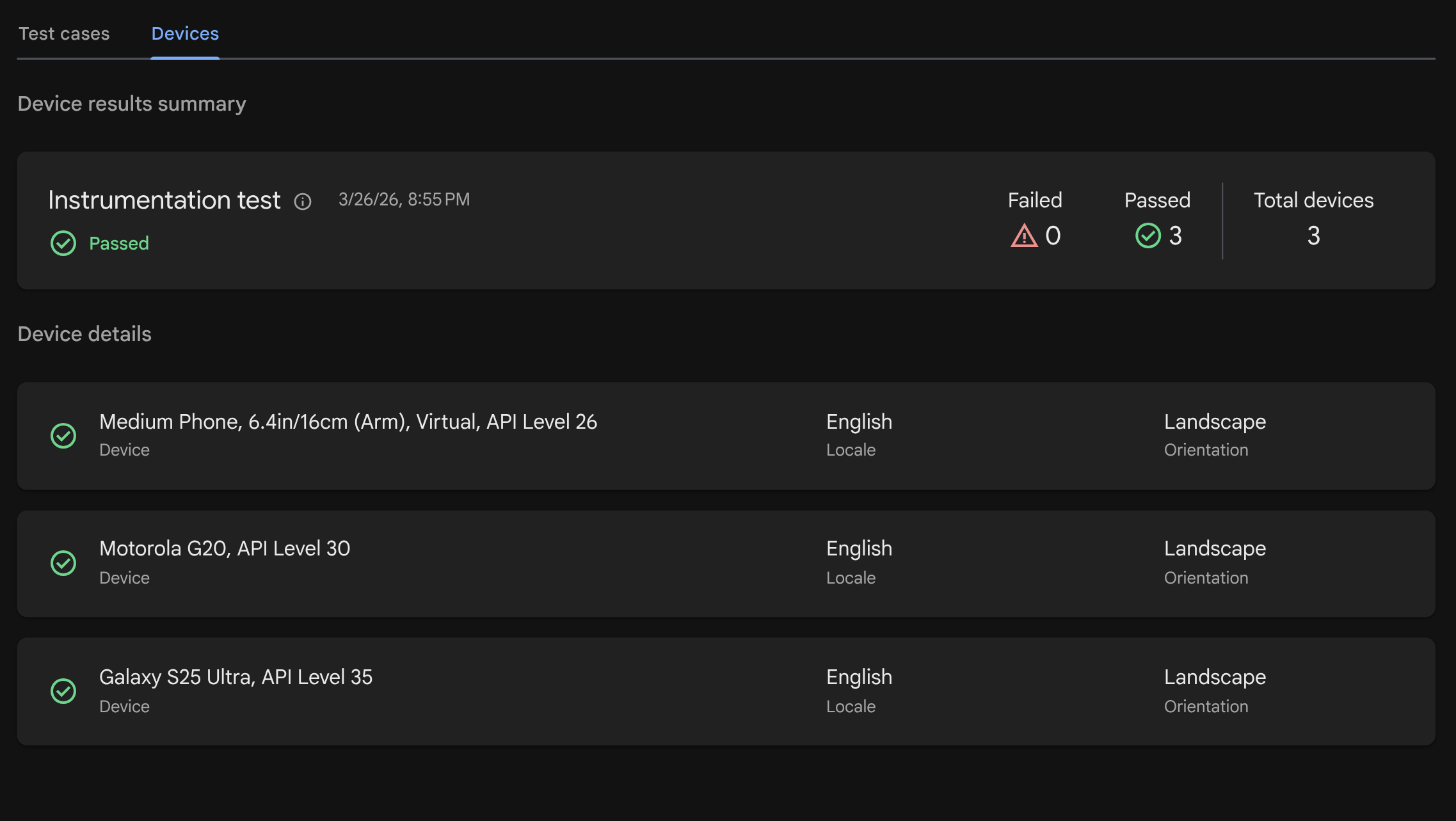Click the Passed count checkmark icon in summary
The height and width of the screenshot is (821, 1456).
click(1148, 235)
